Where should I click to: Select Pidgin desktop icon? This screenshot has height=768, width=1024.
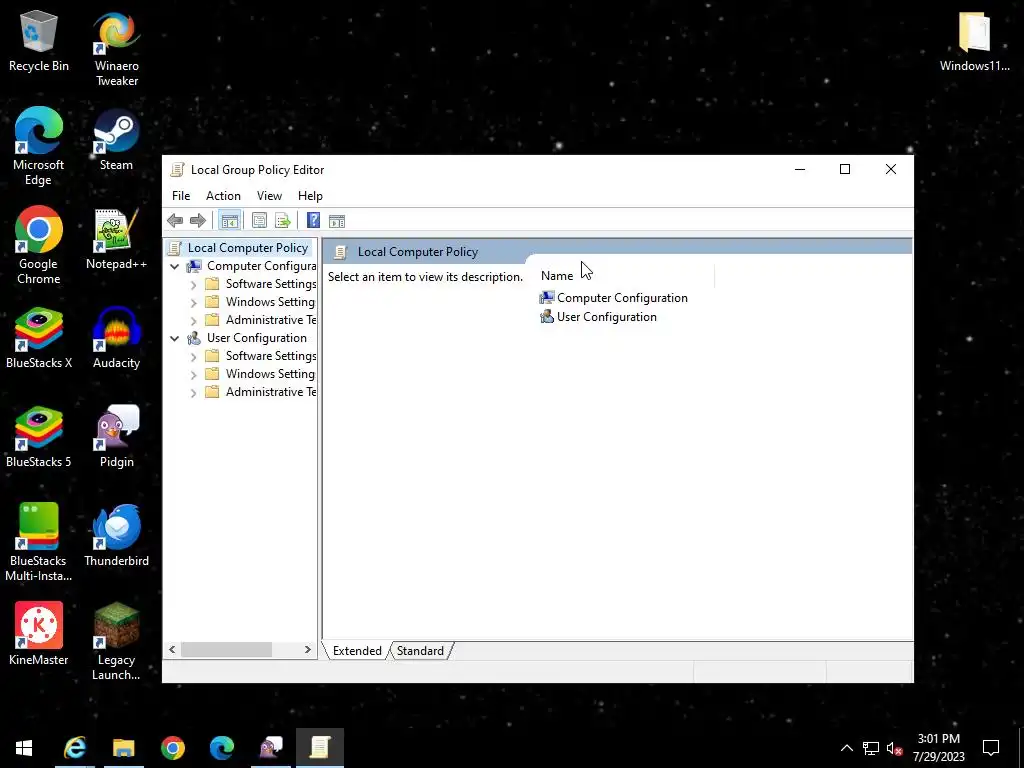(116, 438)
